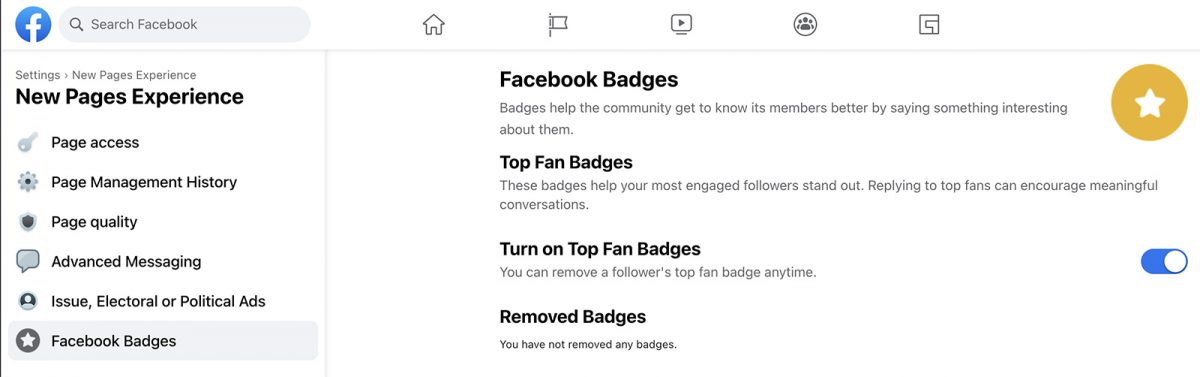Click the gear icon beside Page Management History
Viewport: 1200px width, 377px height.
tap(28, 182)
